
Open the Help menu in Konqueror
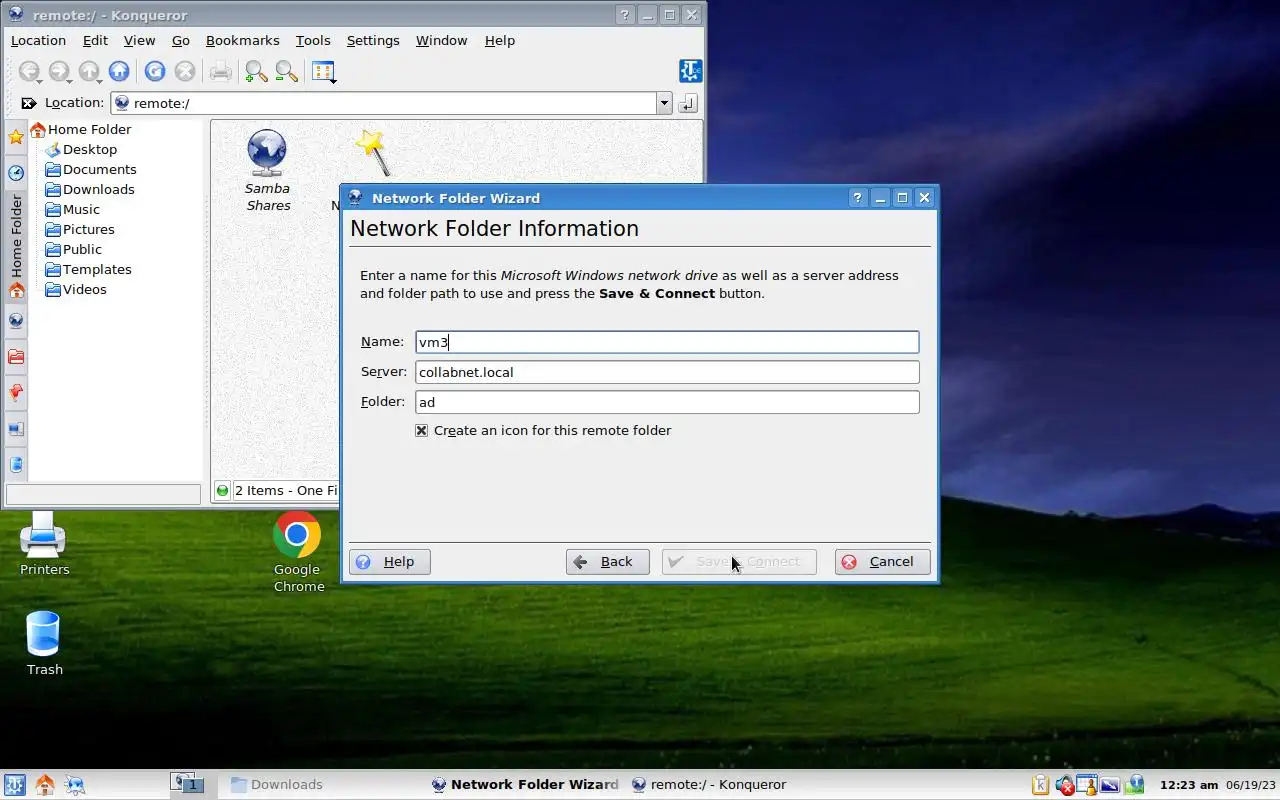point(499,40)
